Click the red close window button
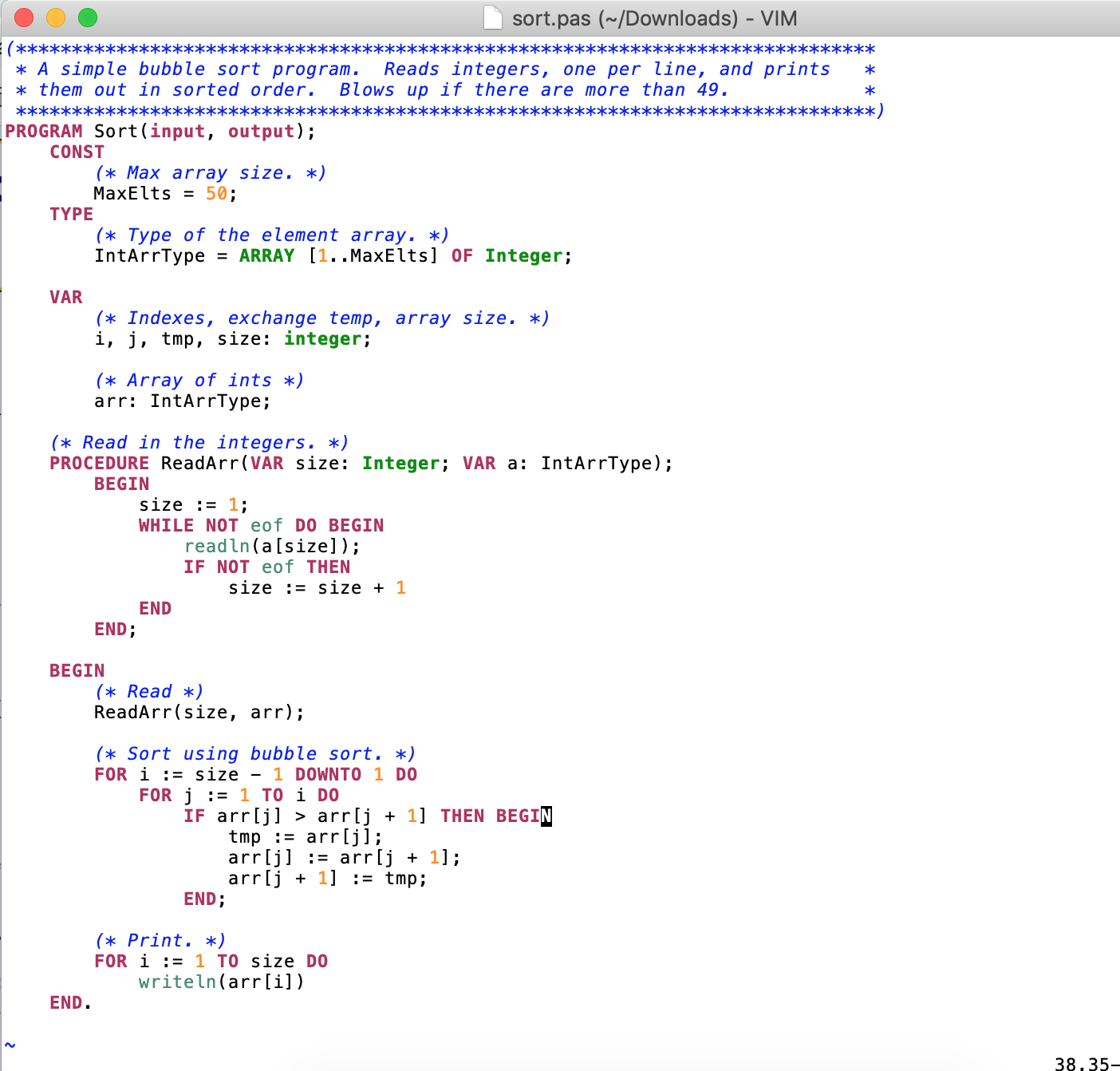 click(24, 18)
